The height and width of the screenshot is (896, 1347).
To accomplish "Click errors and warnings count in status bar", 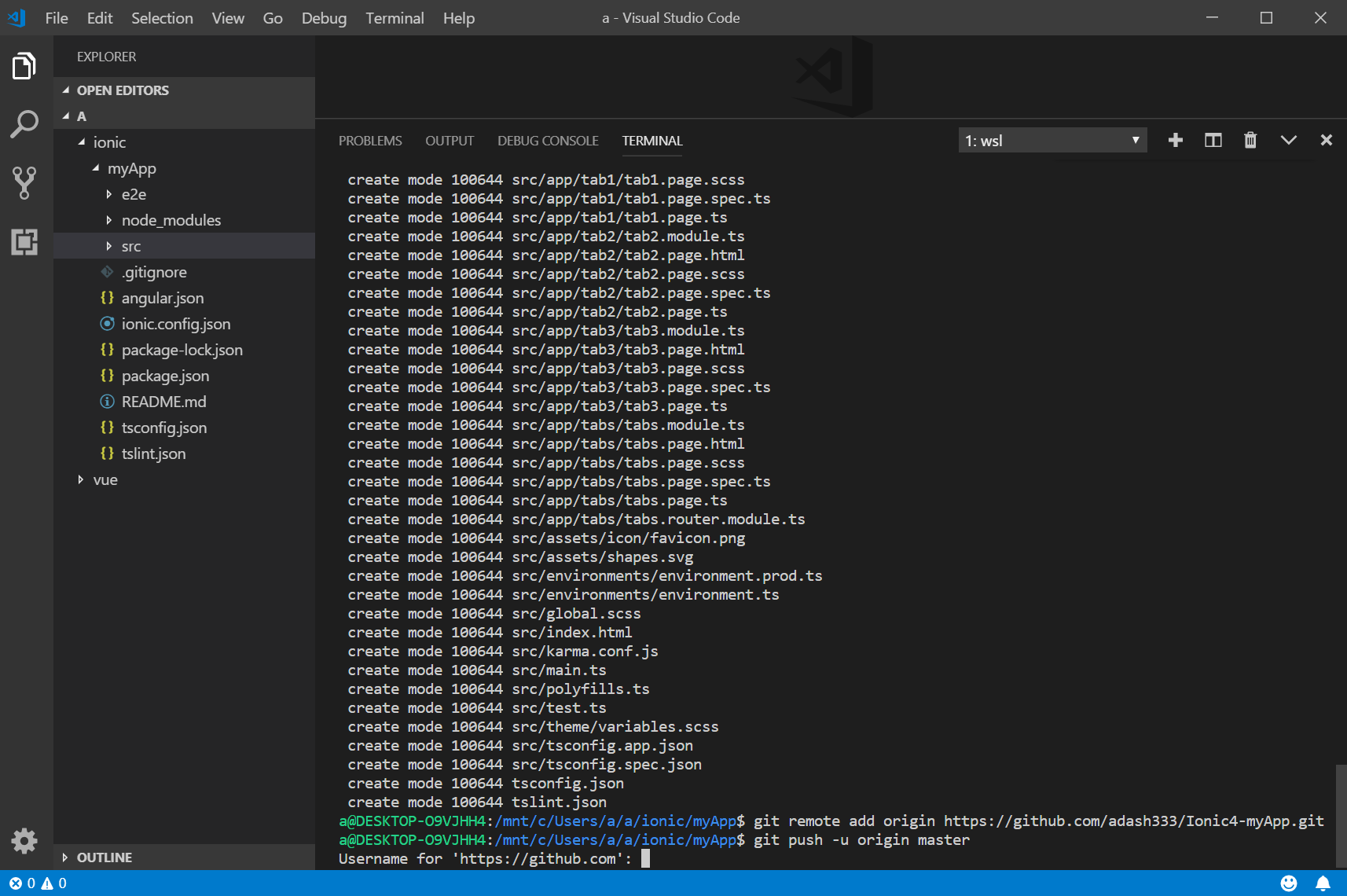I will tap(38, 883).
